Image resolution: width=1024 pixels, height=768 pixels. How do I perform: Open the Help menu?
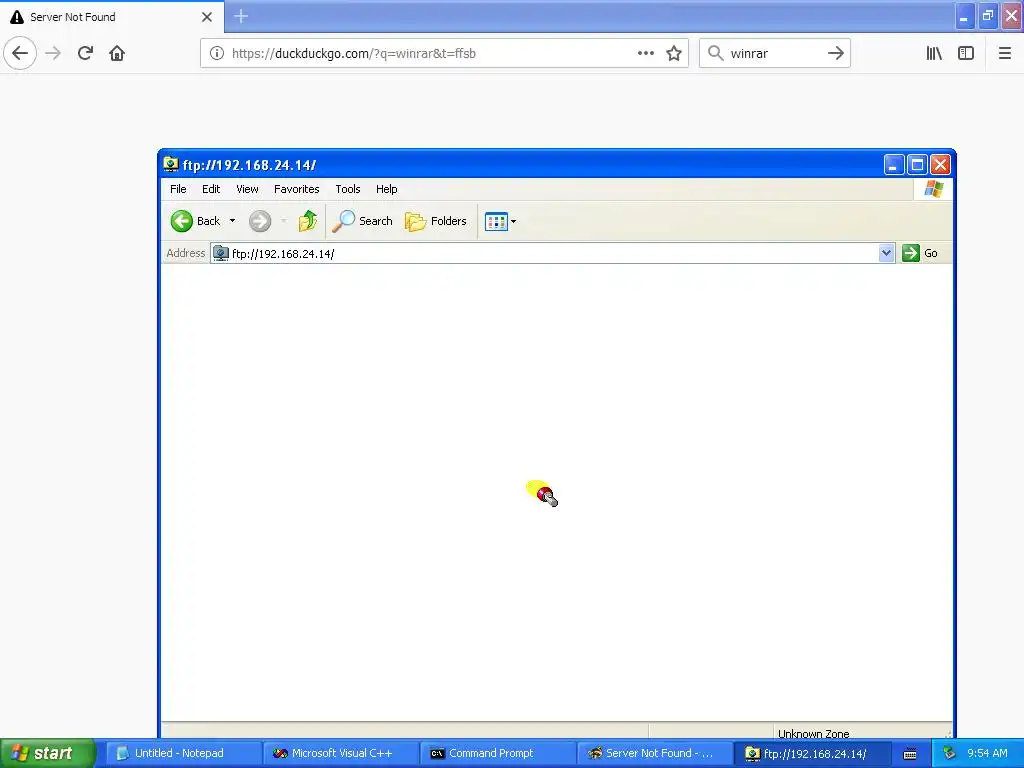(x=387, y=189)
